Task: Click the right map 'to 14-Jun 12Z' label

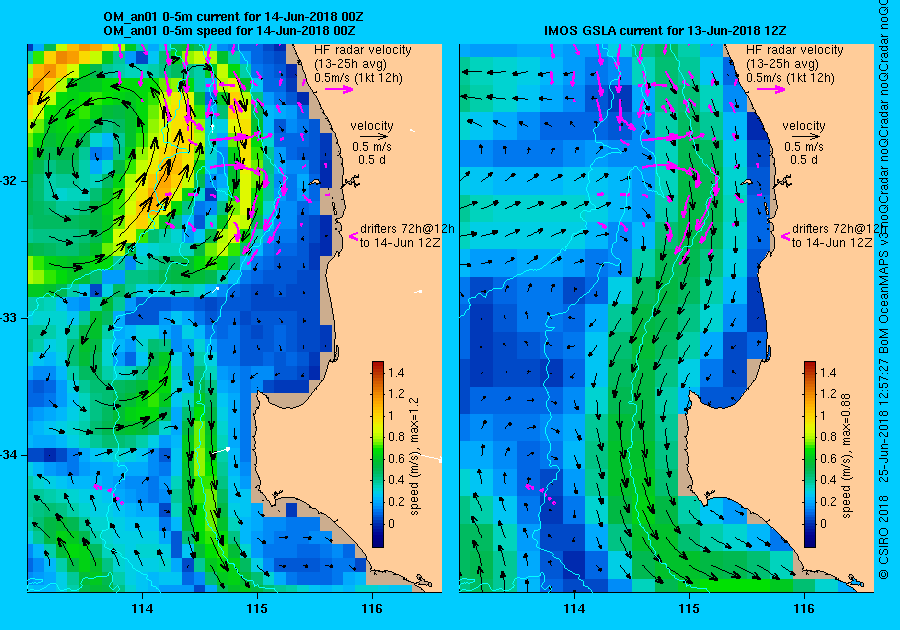Action: click(x=832, y=243)
